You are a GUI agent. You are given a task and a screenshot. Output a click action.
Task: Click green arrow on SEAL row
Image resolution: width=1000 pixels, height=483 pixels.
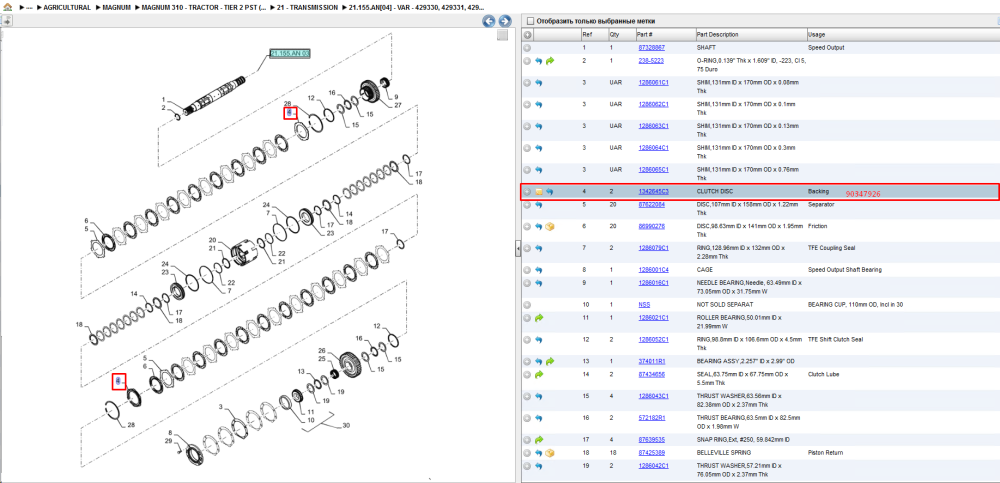[x=539, y=375]
